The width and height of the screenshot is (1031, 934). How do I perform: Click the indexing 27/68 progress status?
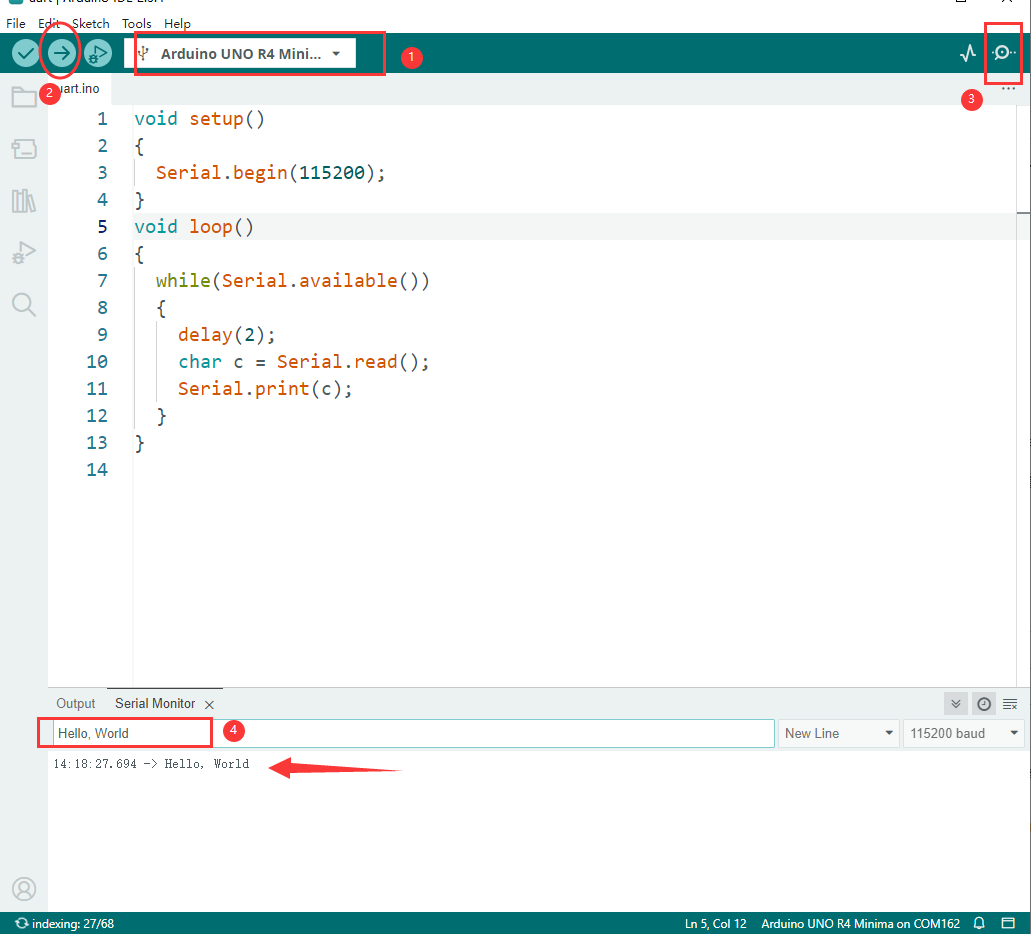click(x=64, y=923)
